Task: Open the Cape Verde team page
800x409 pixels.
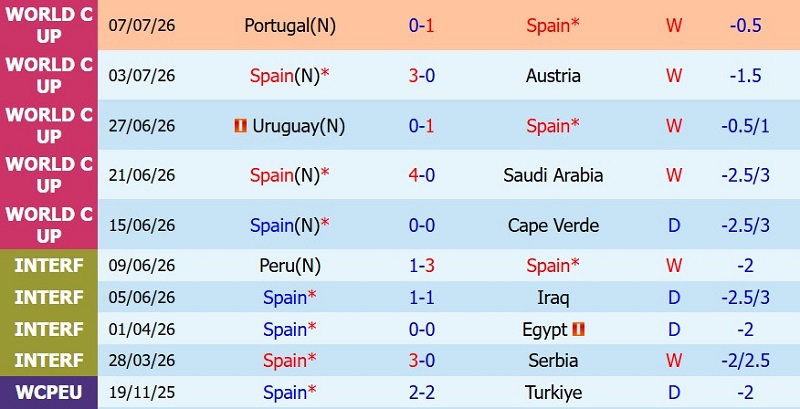Action: 553,225
